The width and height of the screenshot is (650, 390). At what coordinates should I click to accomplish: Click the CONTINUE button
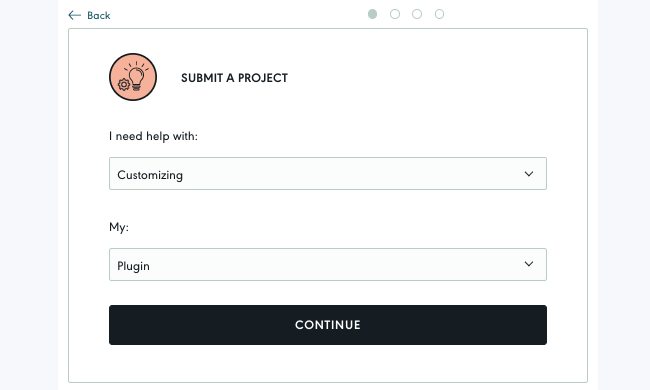[328, 325]
